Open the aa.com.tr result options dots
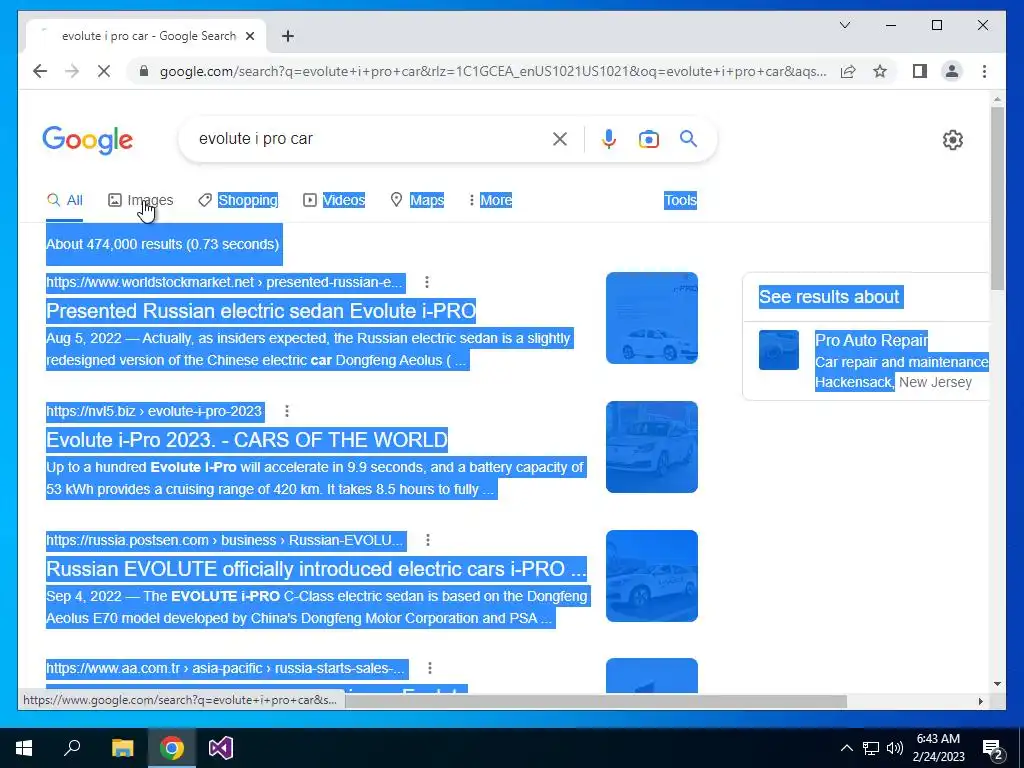This screenshot has width=1024, height=768. (430, 668)
